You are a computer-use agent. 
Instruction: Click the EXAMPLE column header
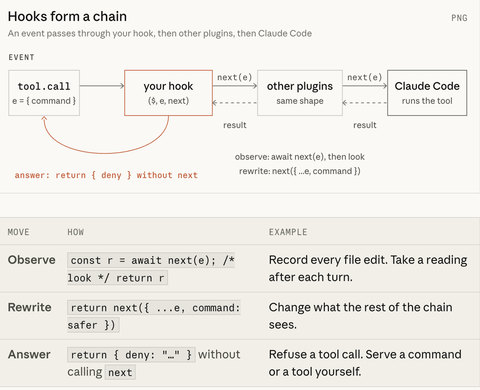click(x=288, y=232)
